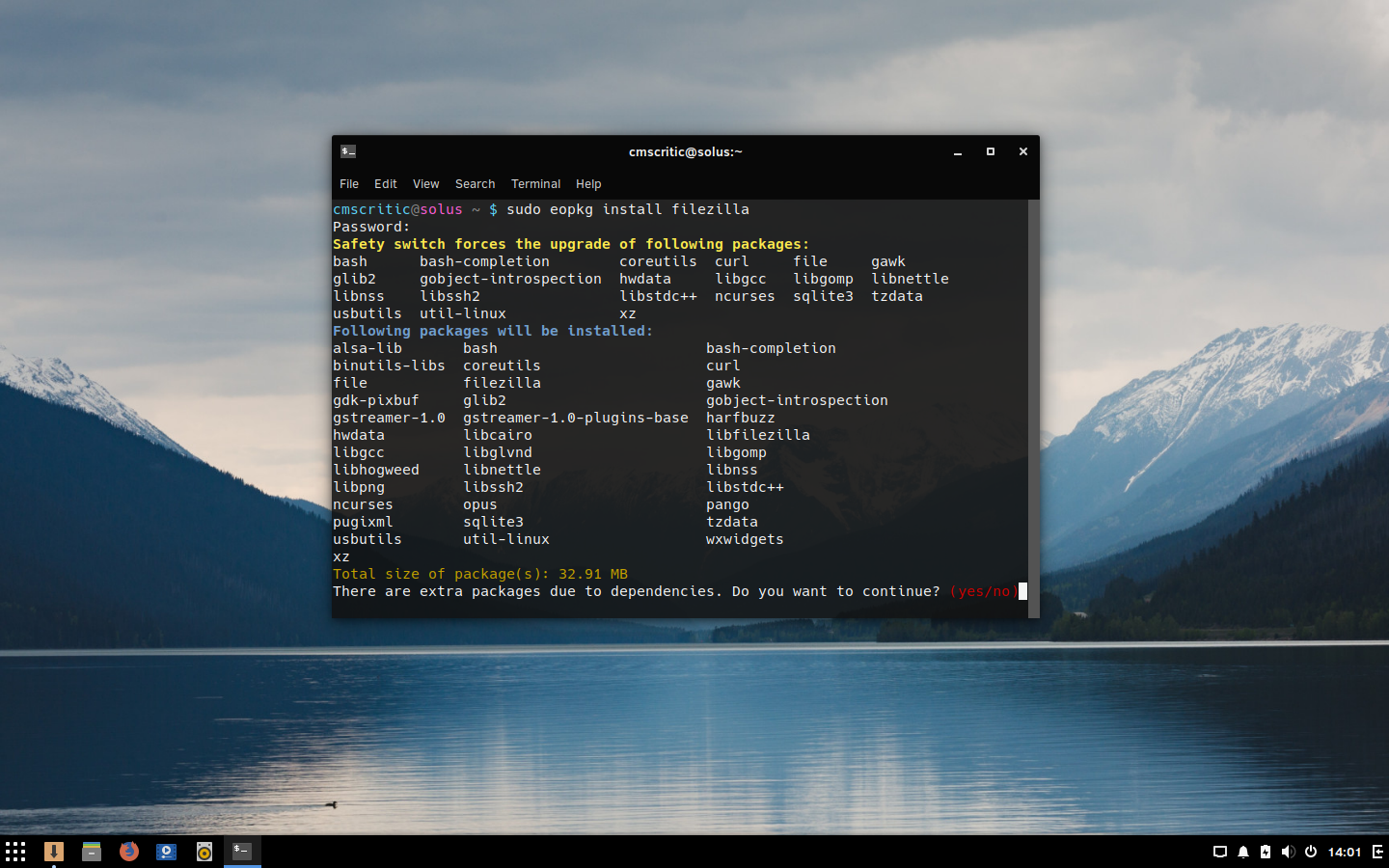This screenshot has height=868, width=1389.
Task: Open the Edit menu in the terminal
Action: coord(386,184)
